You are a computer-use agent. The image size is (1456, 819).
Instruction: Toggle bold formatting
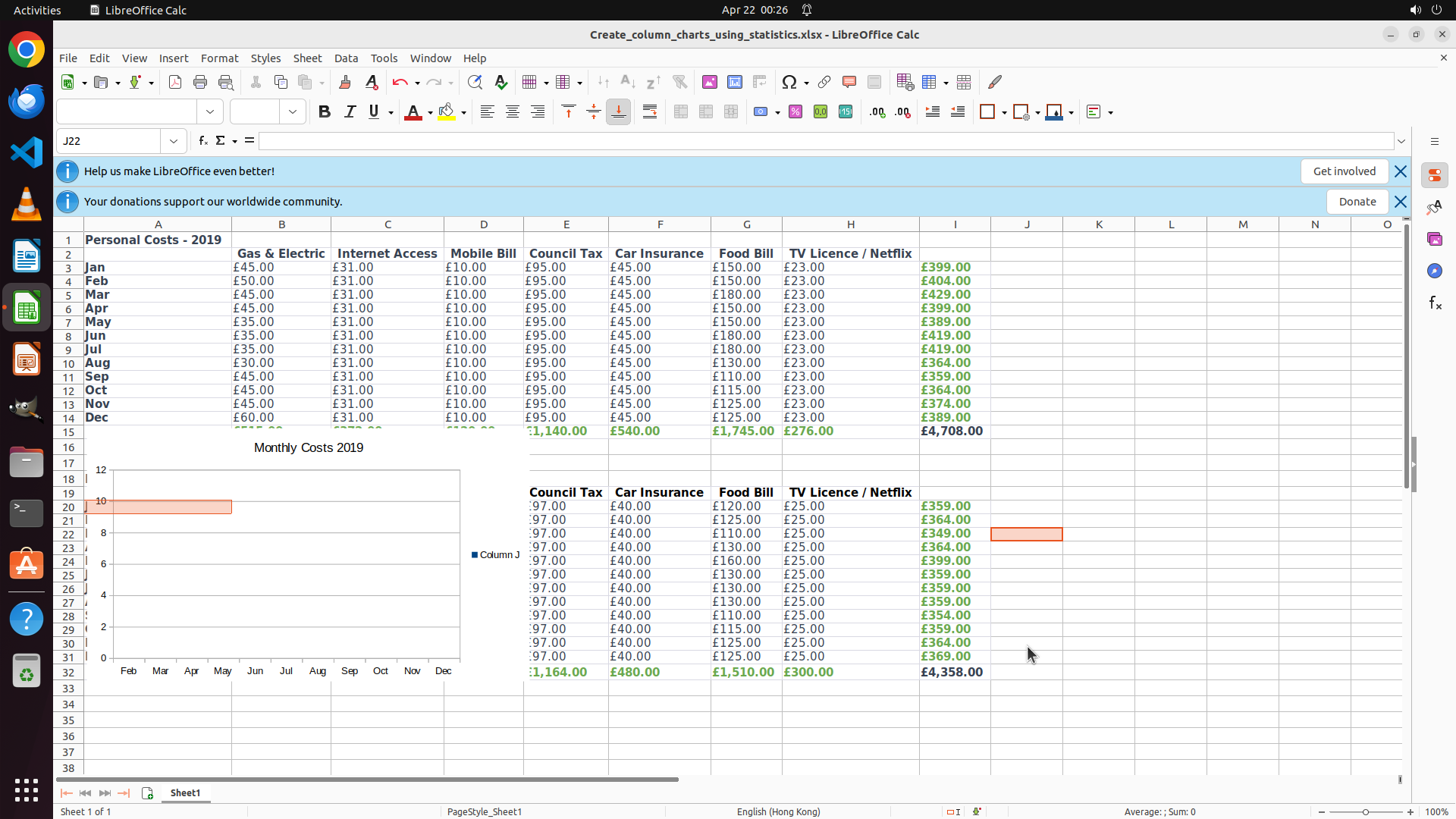[325, 112]
